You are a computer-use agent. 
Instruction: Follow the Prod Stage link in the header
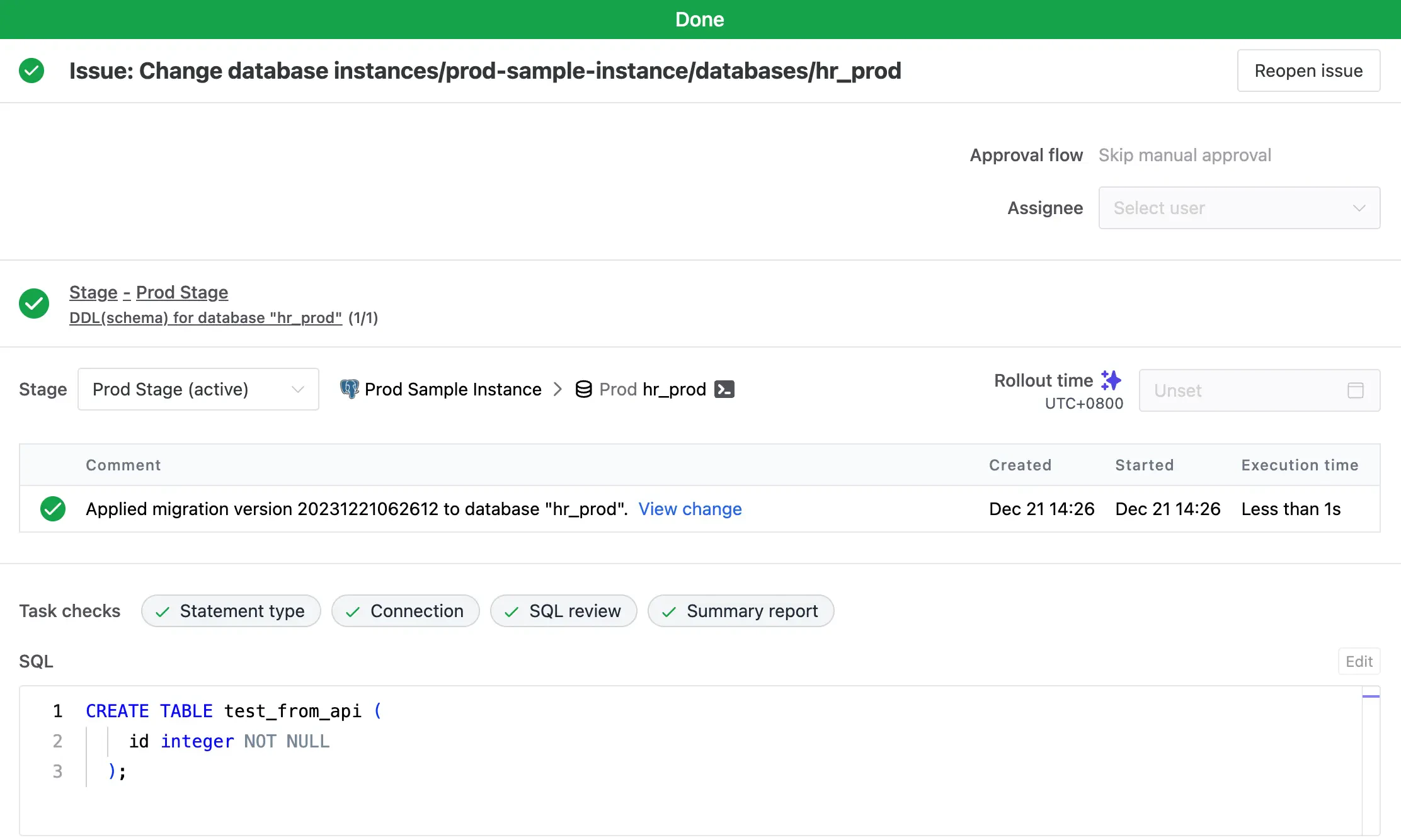[x=181, y=292]
